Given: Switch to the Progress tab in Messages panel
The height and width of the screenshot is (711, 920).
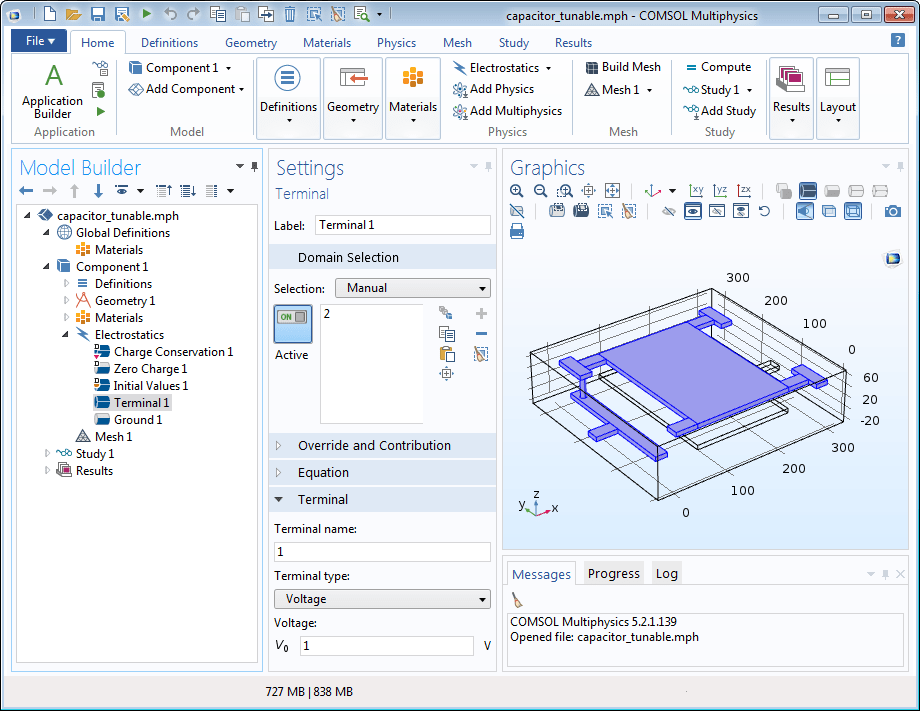Looking at the screenshot, I should 613,573.
